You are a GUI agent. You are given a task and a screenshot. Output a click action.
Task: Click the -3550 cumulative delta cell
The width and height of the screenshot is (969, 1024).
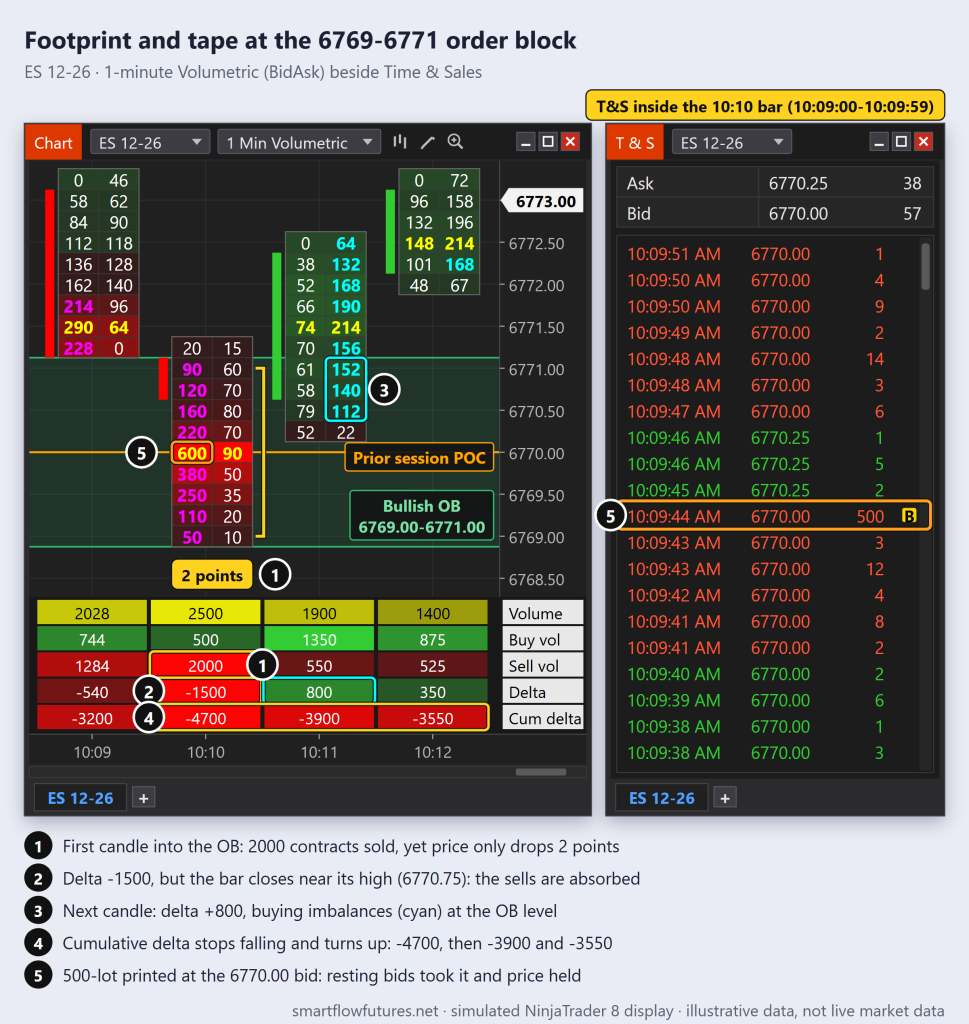click(x=432, y=718)
